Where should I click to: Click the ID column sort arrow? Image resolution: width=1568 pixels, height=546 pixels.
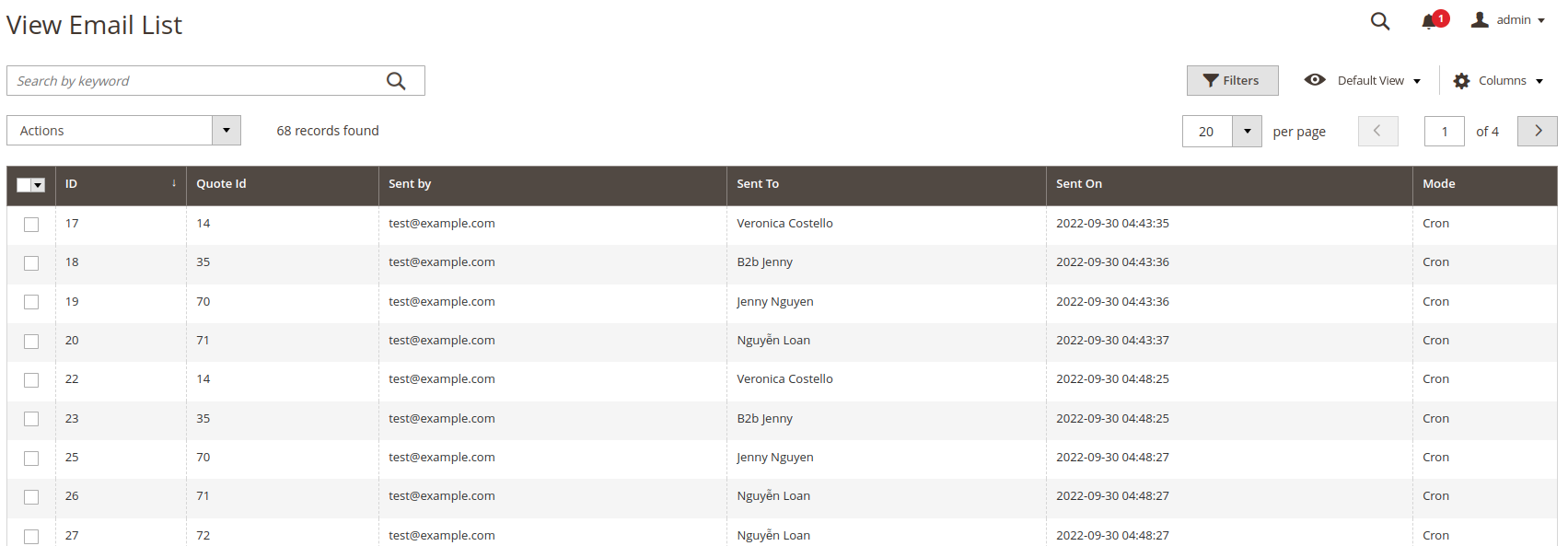click(173, 183)
